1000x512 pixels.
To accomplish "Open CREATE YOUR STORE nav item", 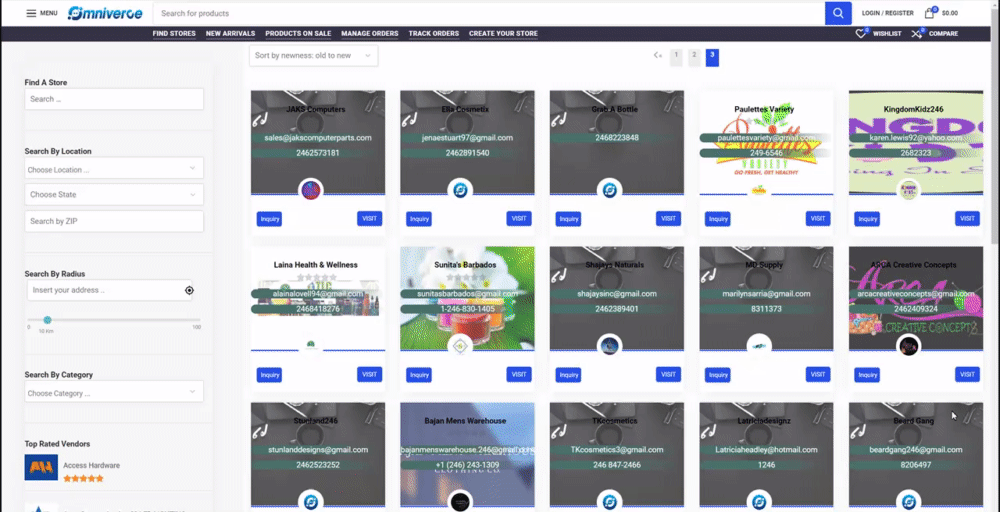I will (x=503, y=34).
